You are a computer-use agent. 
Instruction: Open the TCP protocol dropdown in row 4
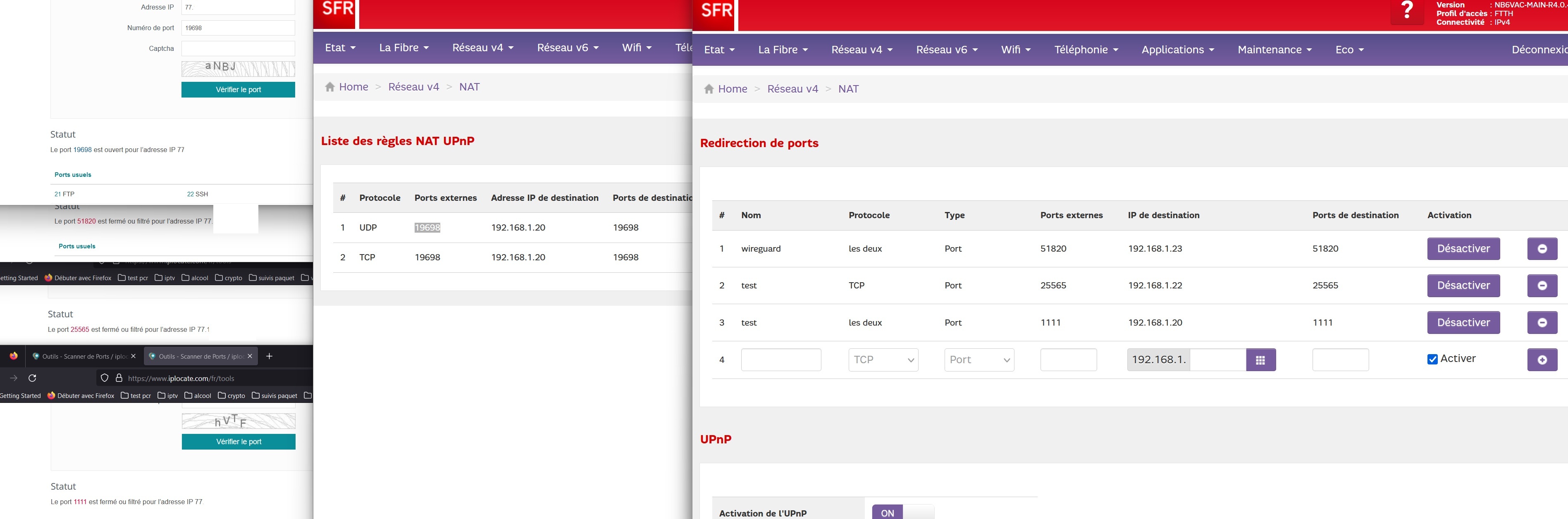[x=883, y=359]
